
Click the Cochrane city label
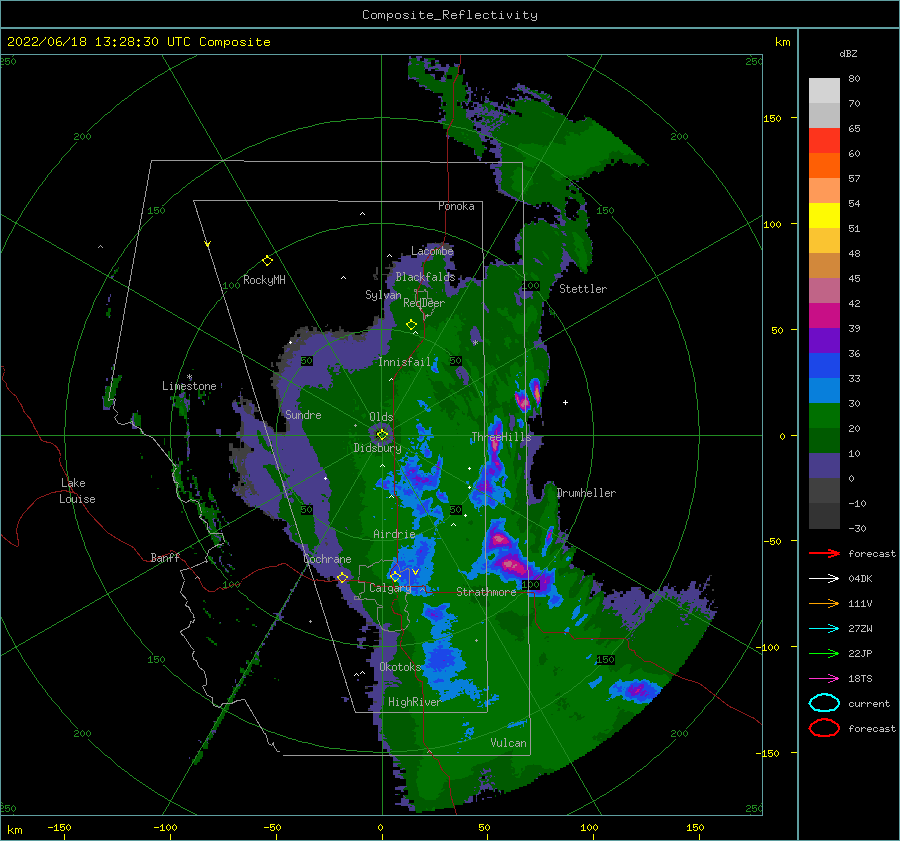[327, 559]
